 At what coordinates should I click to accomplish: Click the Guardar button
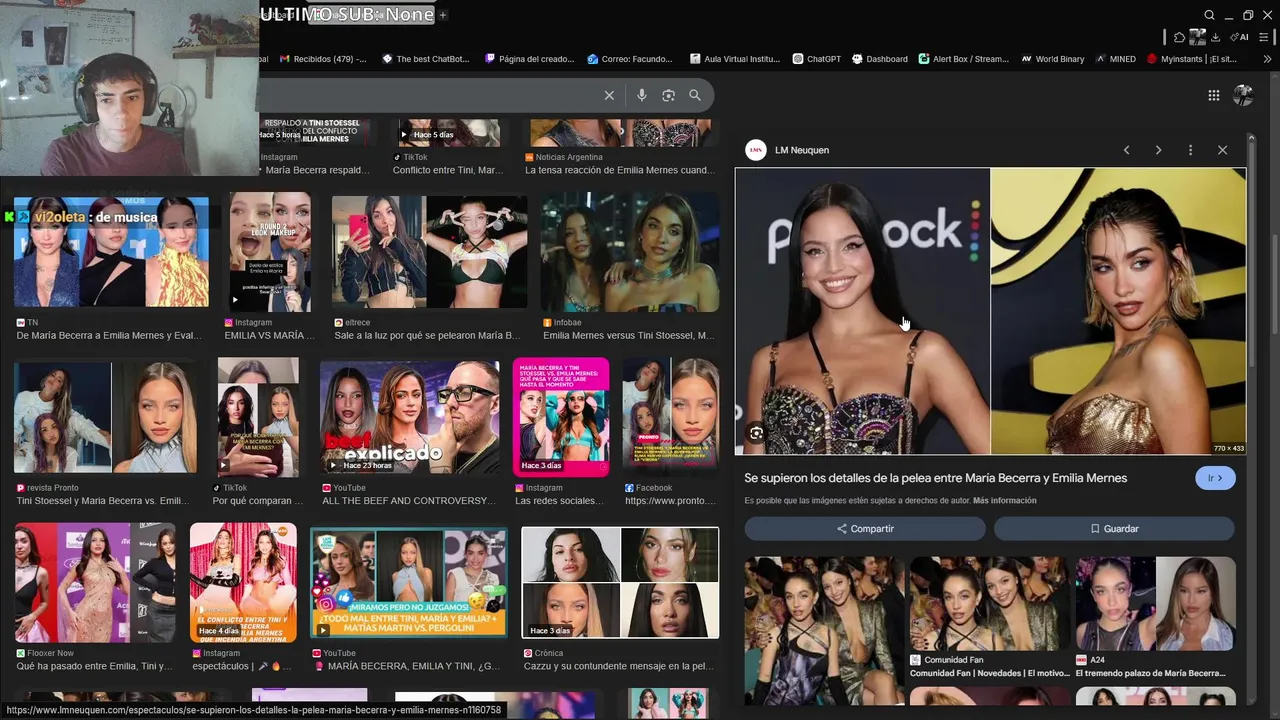pos(1114,528)
